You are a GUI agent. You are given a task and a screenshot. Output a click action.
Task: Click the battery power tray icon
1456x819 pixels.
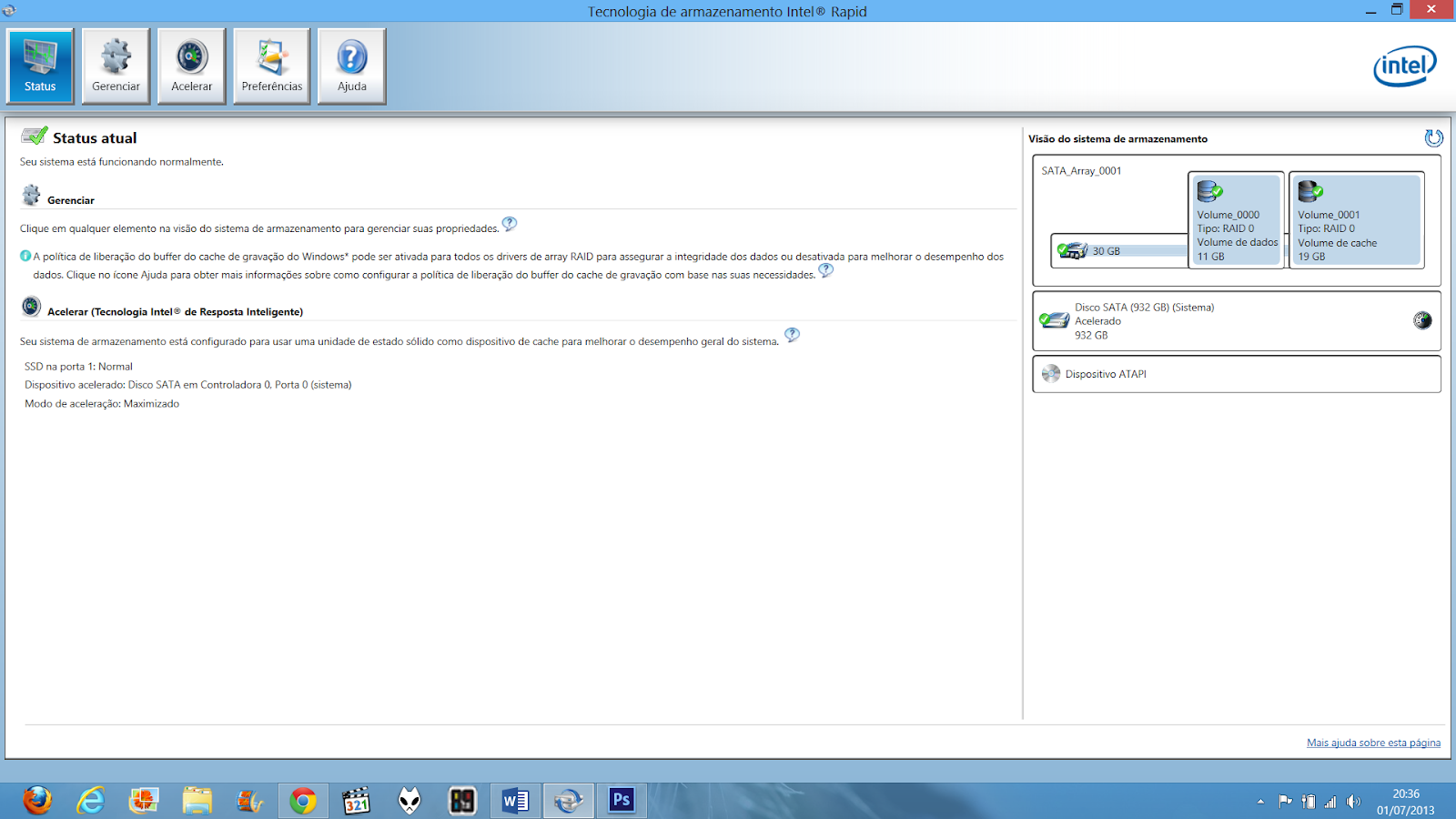tap(1309, 802)
